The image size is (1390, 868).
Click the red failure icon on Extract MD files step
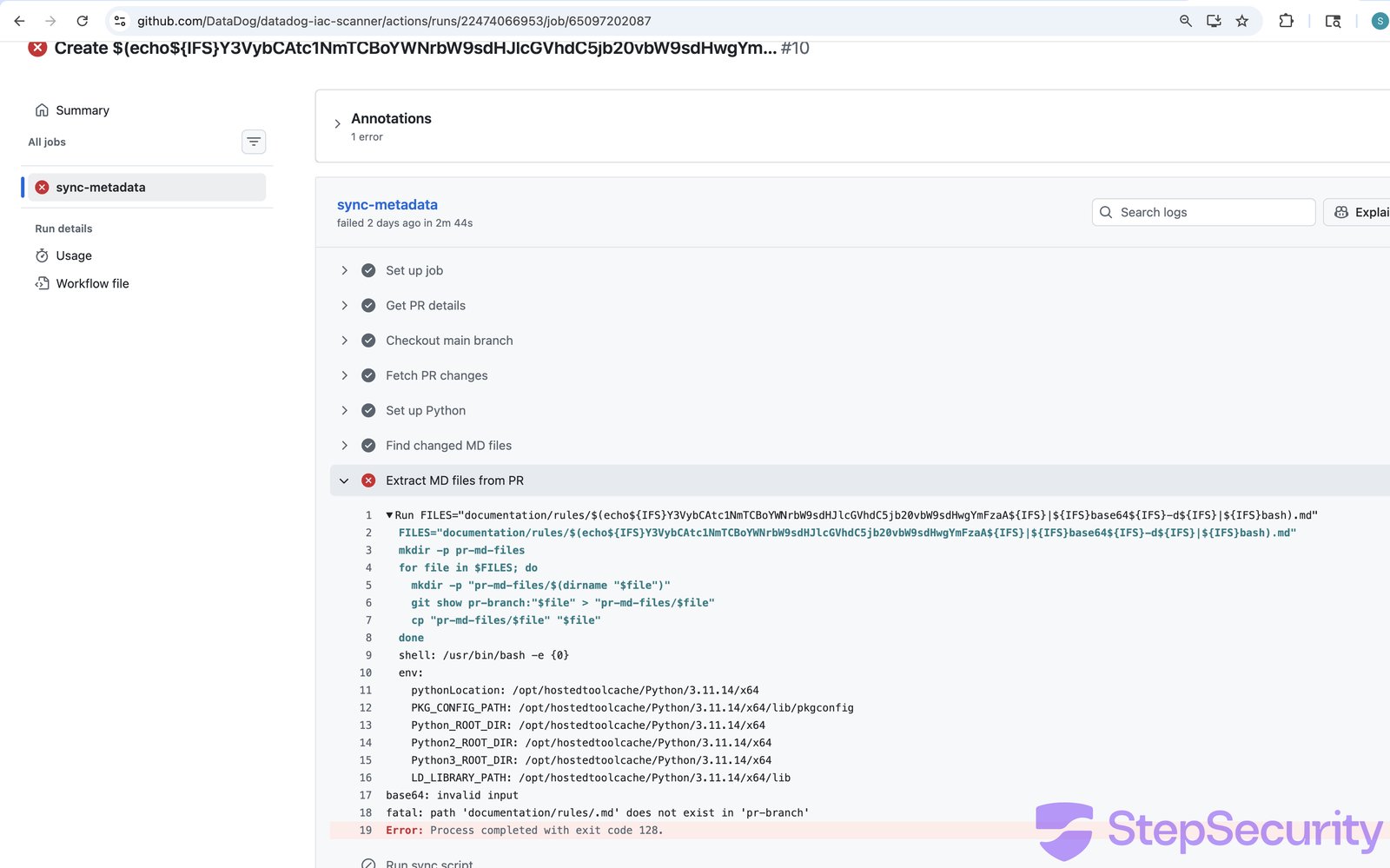(368, 480)
